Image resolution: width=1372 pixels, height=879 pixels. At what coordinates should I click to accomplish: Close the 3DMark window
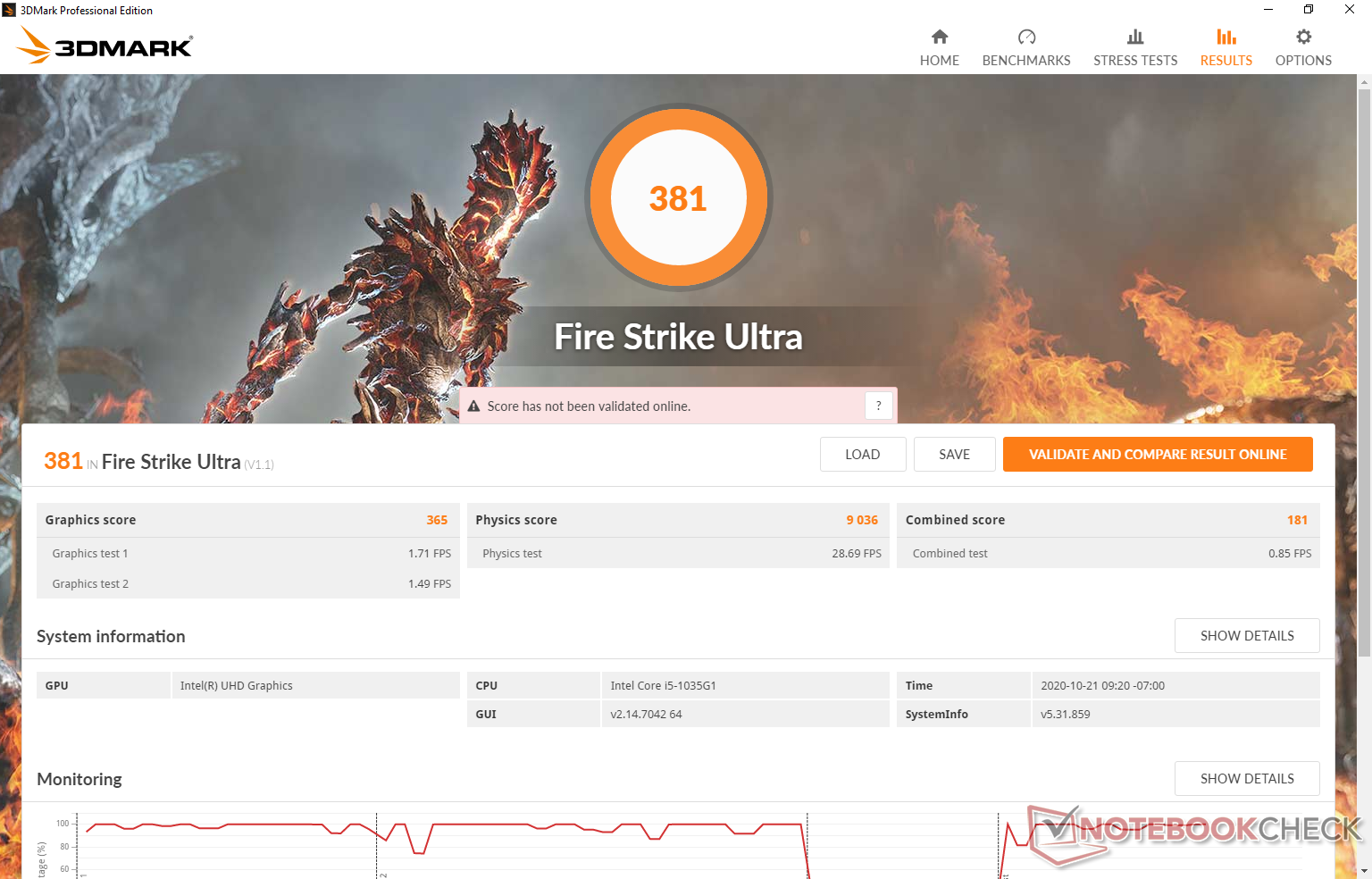point(1350,10)
